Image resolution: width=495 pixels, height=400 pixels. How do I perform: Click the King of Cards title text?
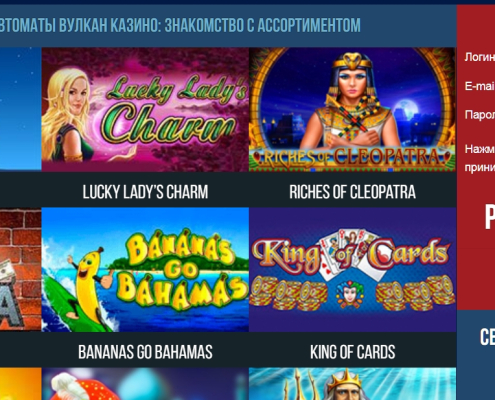(353, 352)
